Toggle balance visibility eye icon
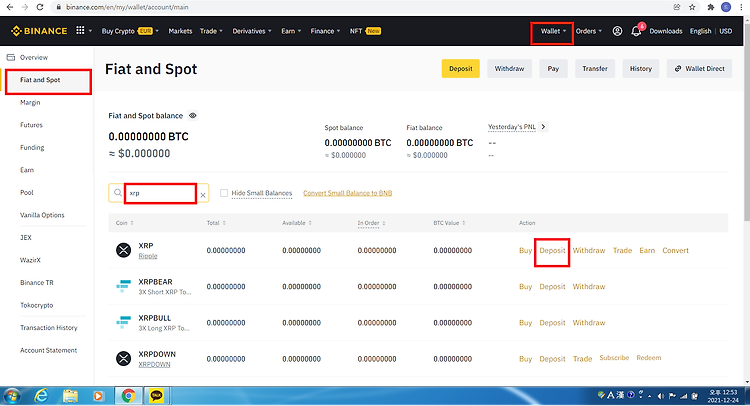This screenshot has width=750, height=406. pos(193,116)
